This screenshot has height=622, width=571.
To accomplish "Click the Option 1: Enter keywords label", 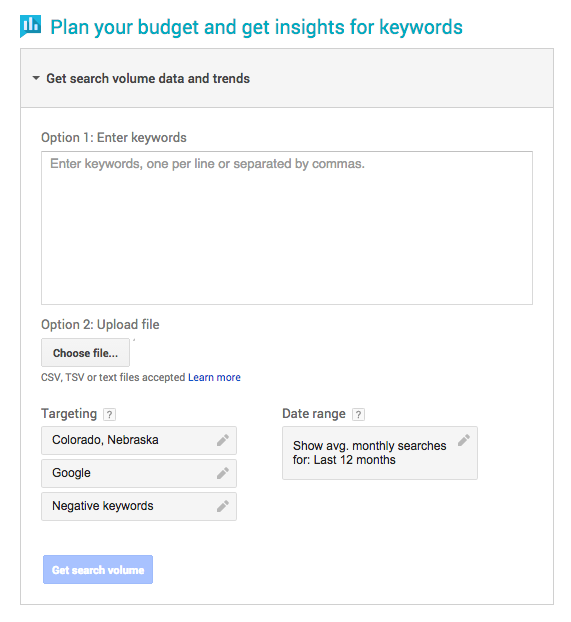I will click(x=114, y=138).
